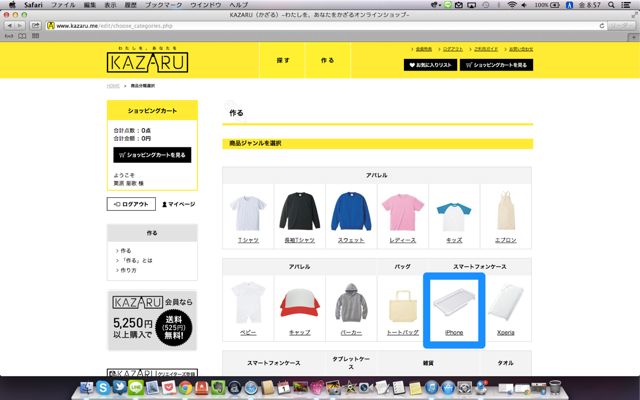640x400 pixels.
Task: Click the Xperia case link
Action: (506, 333)
